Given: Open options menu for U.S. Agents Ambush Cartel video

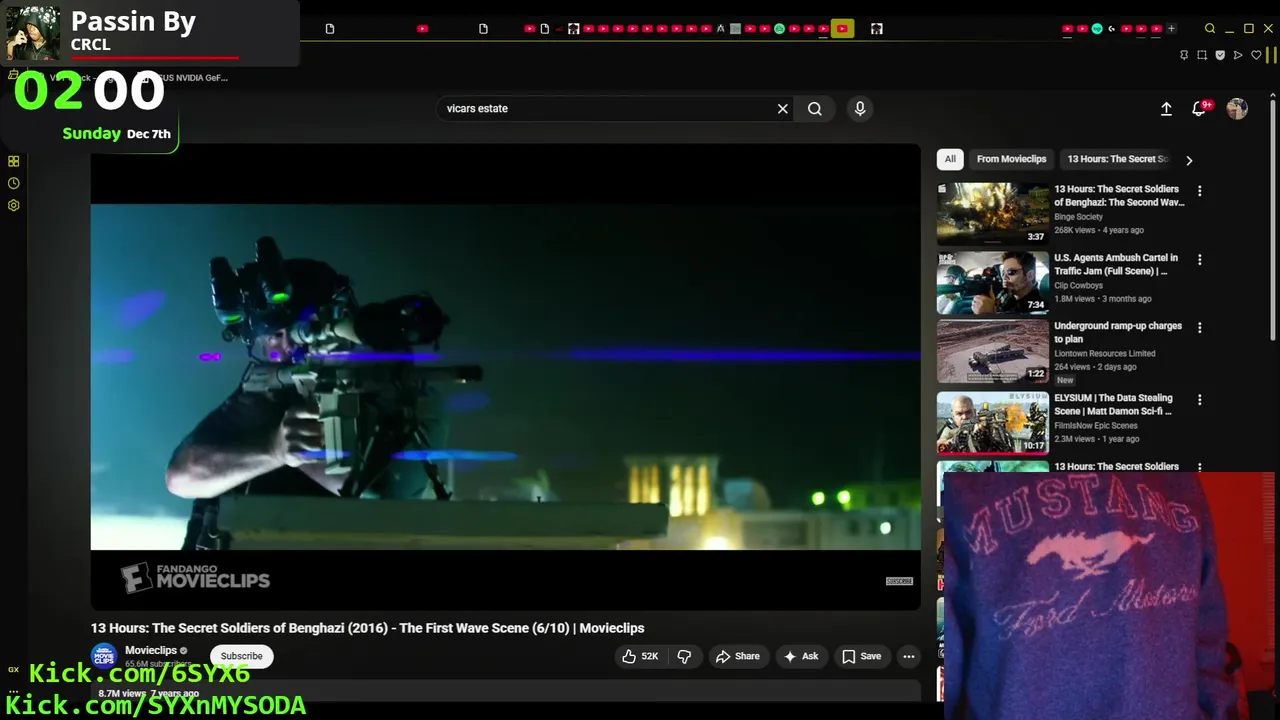Looking at the screenshot, I should point(1200,260).
